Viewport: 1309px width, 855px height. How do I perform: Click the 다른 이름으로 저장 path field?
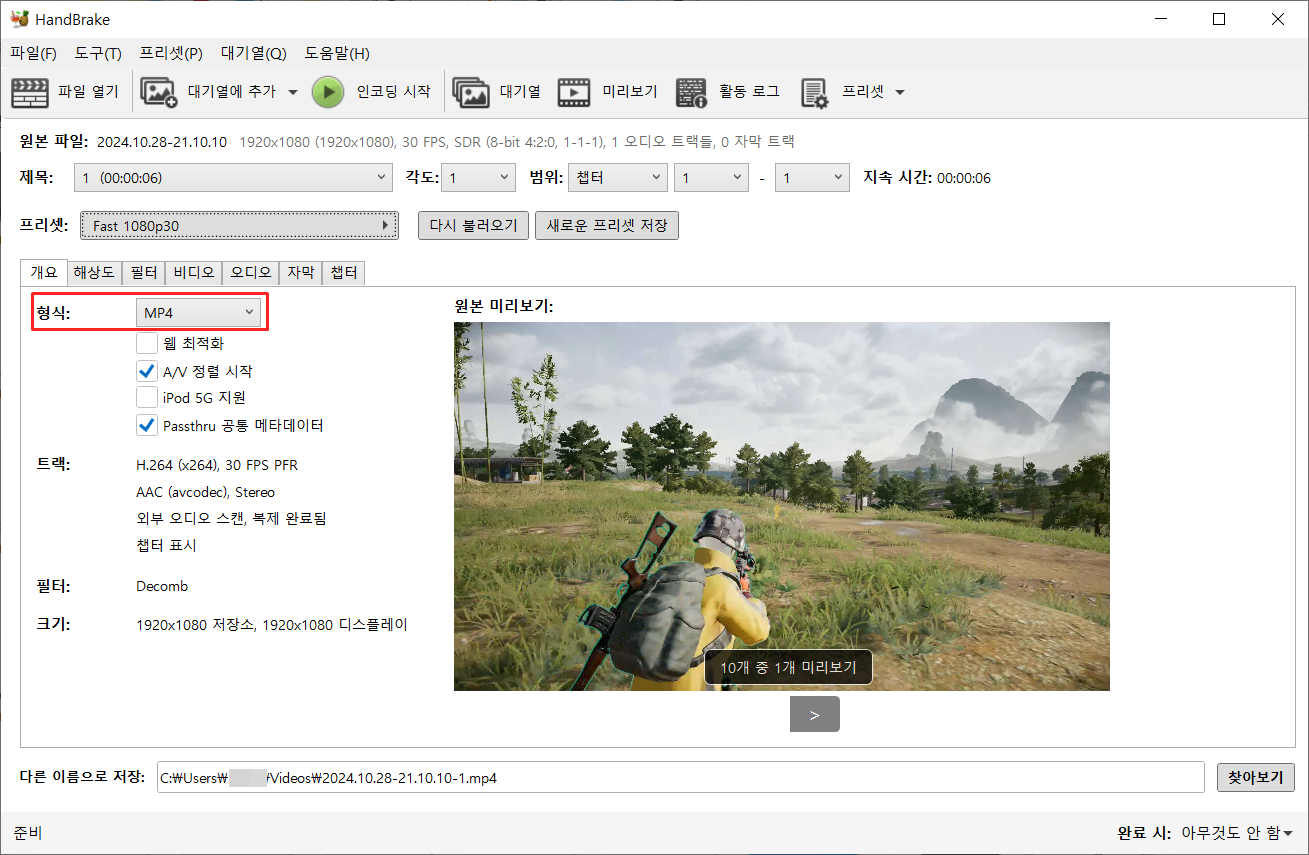[x=681, y=777]
